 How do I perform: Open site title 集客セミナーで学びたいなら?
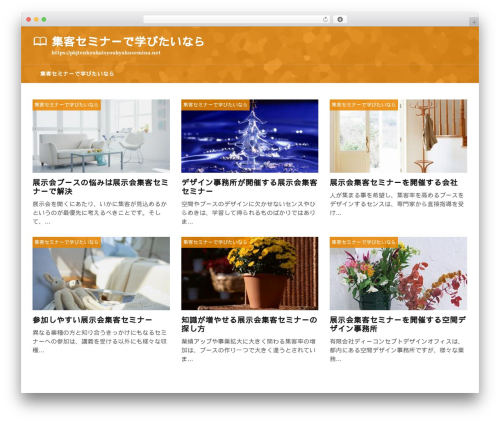pos(128,42)
